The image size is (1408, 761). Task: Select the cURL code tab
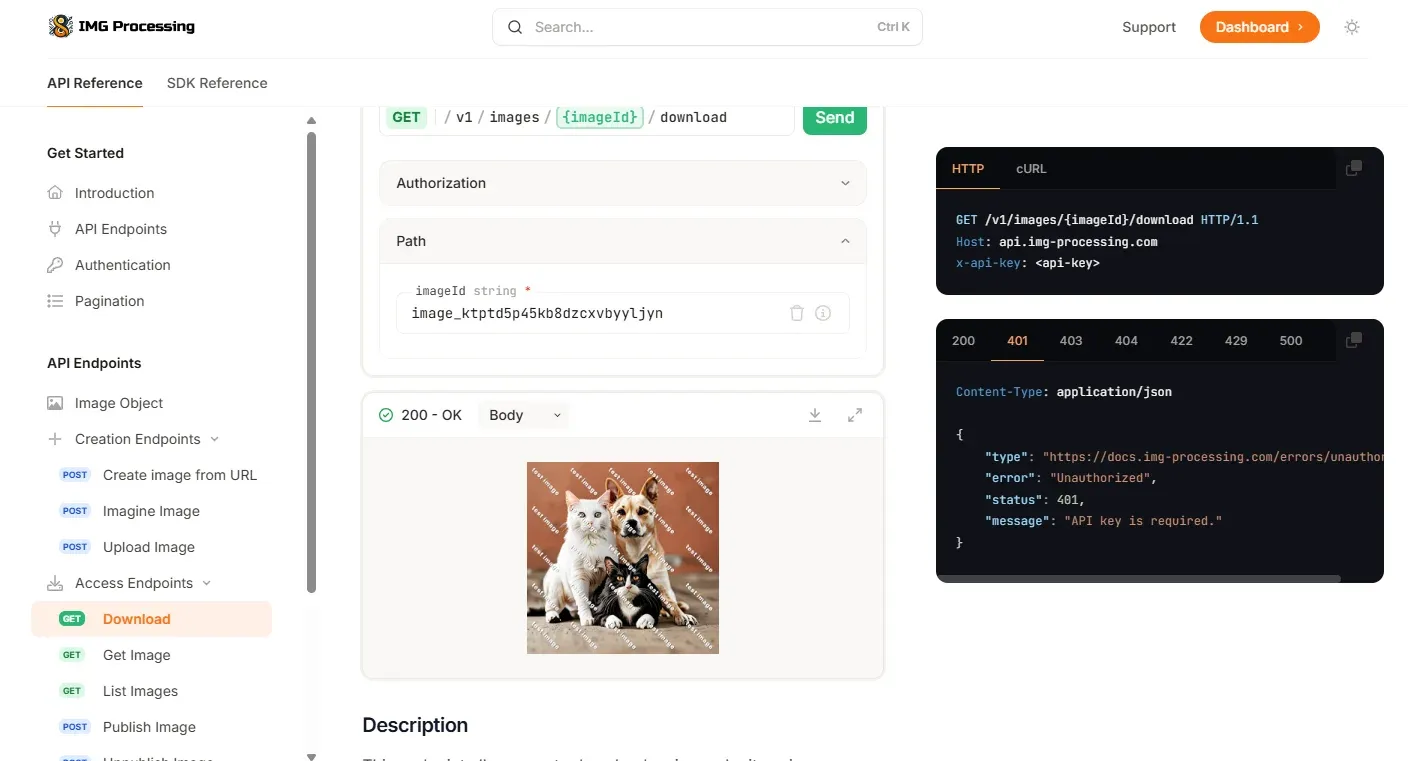coord(1031,169)
